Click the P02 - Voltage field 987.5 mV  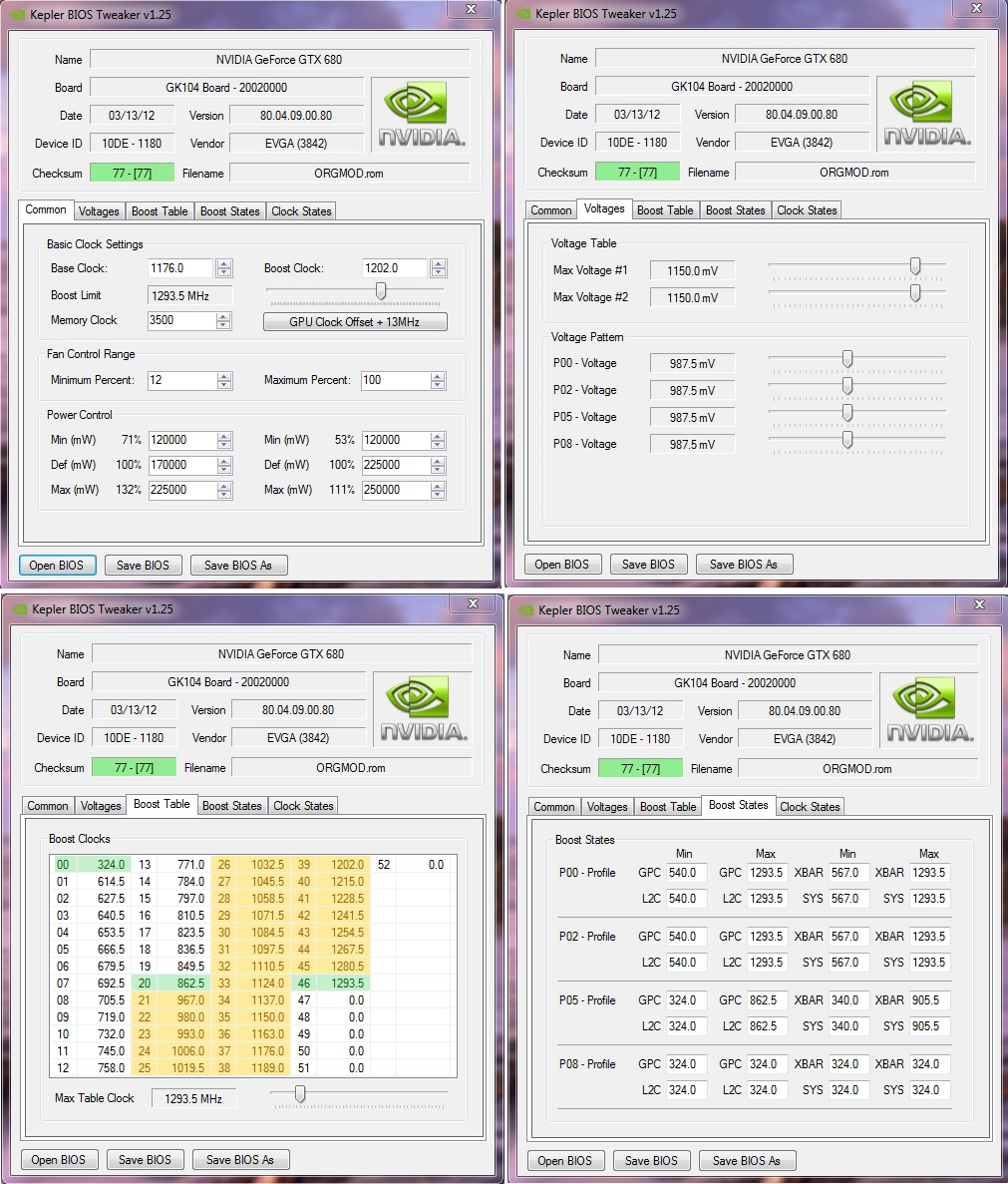coord(692,390)
